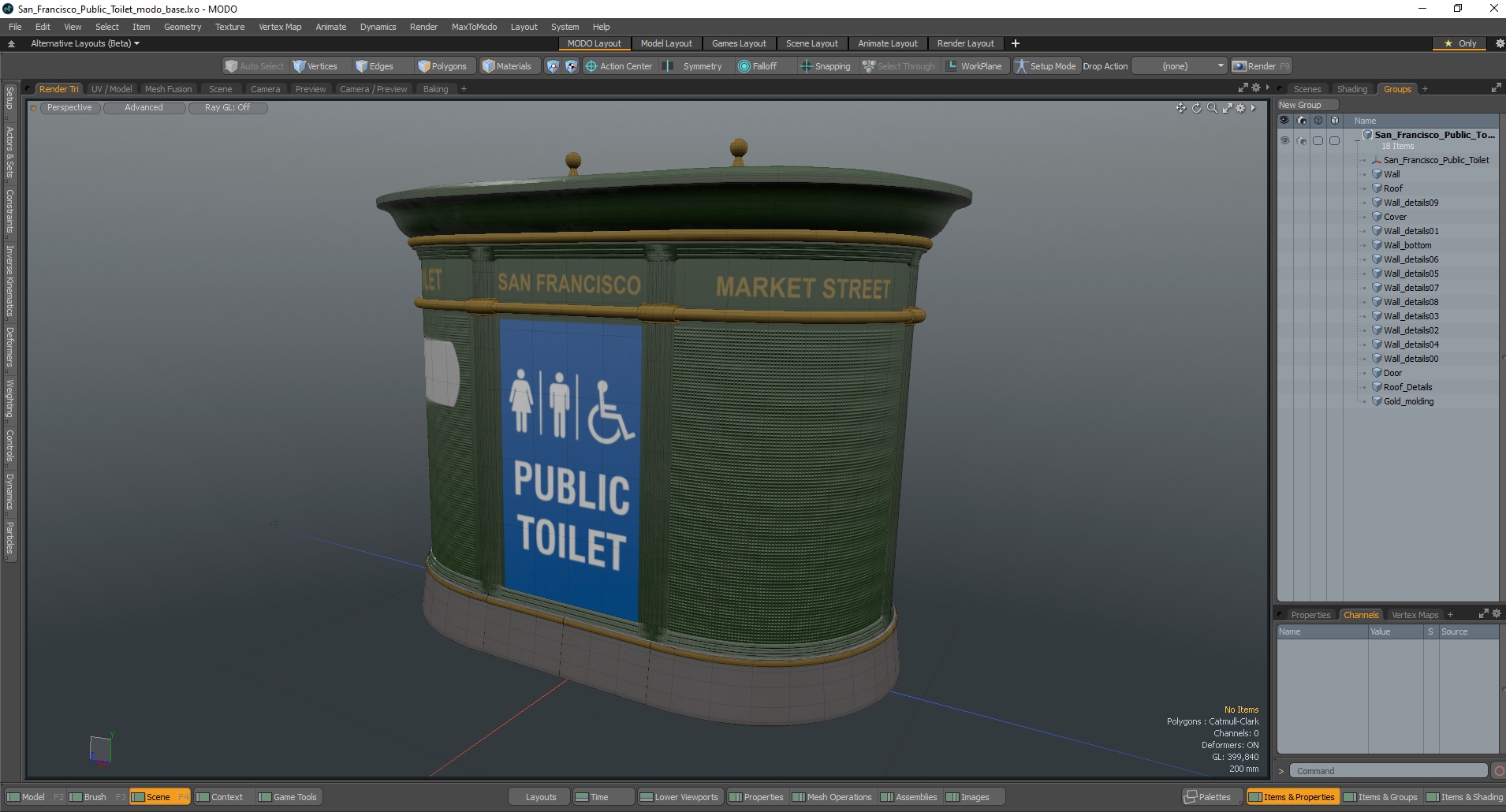Click the eye column header in Groups
Viewport: 1506px width, 812px height.
(x=1284, y=120)
